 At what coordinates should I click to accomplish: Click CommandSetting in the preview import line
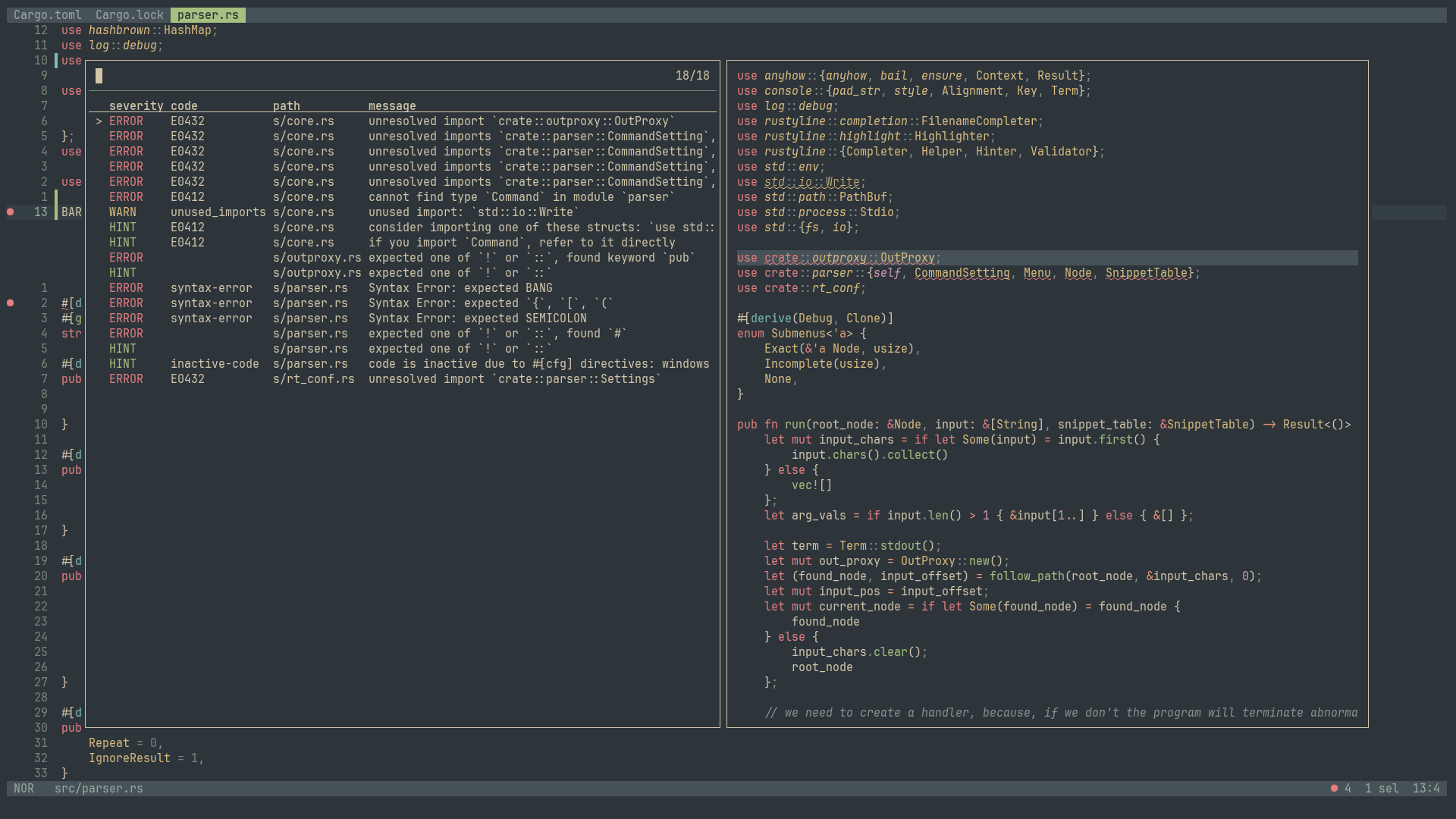coord(962,273)
